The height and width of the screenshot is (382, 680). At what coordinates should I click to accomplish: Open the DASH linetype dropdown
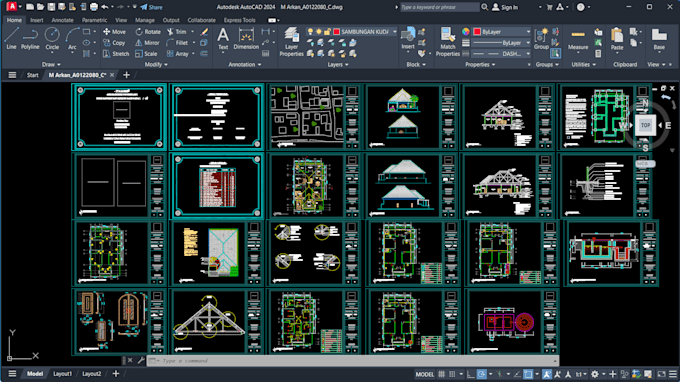tap(528, 54)
